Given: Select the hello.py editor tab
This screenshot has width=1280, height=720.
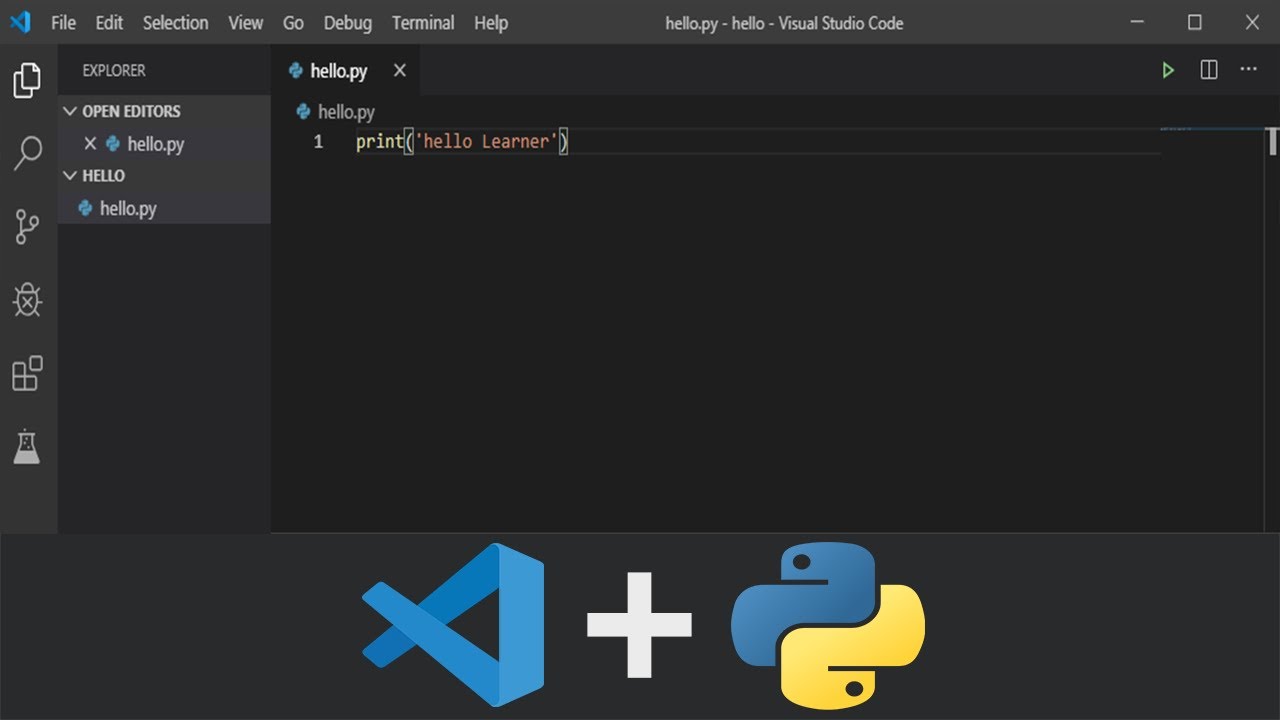Looking at the screenshot, I should click(x=346, y=70).
